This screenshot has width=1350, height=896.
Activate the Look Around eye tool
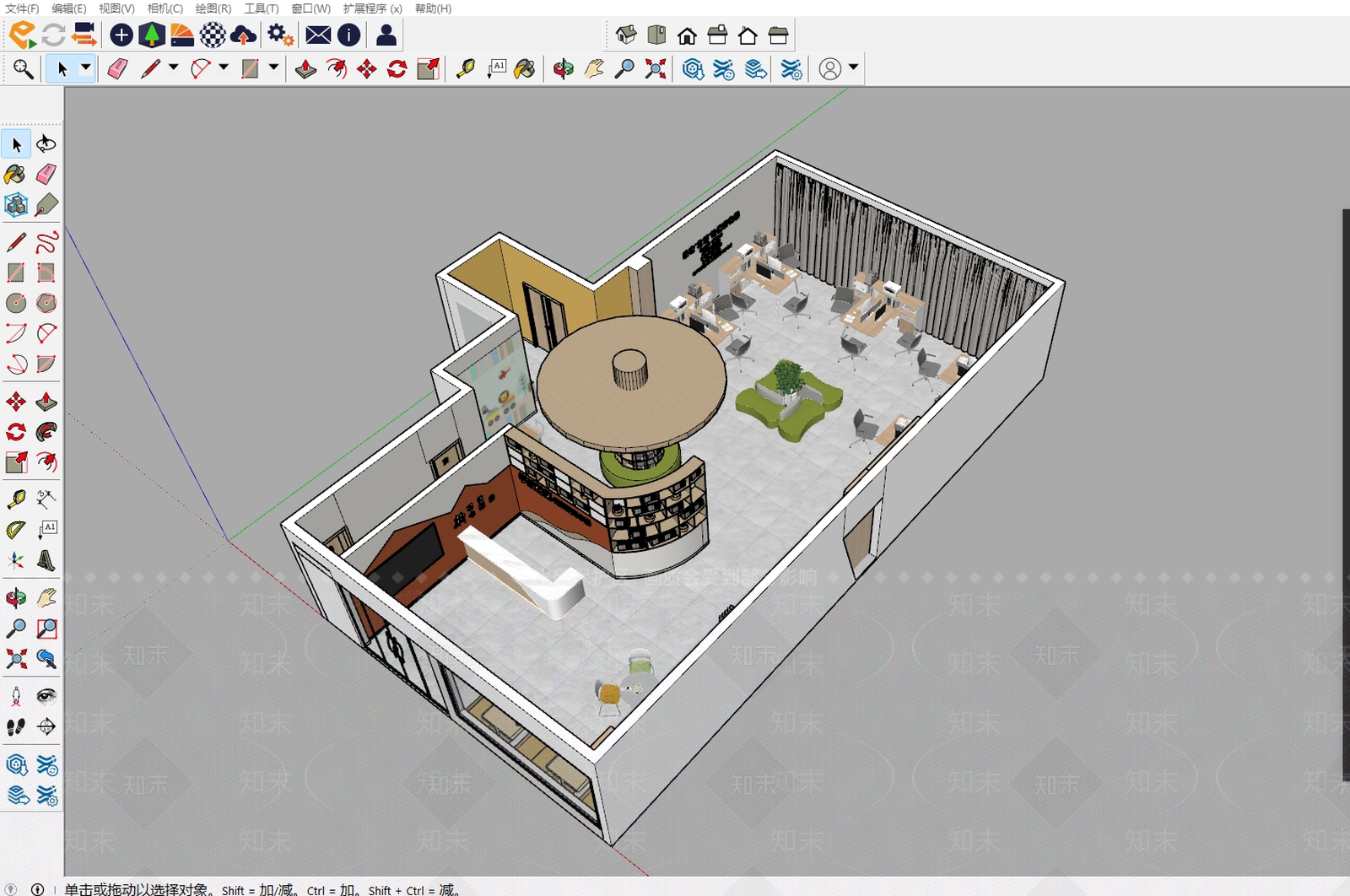[46, 696]
